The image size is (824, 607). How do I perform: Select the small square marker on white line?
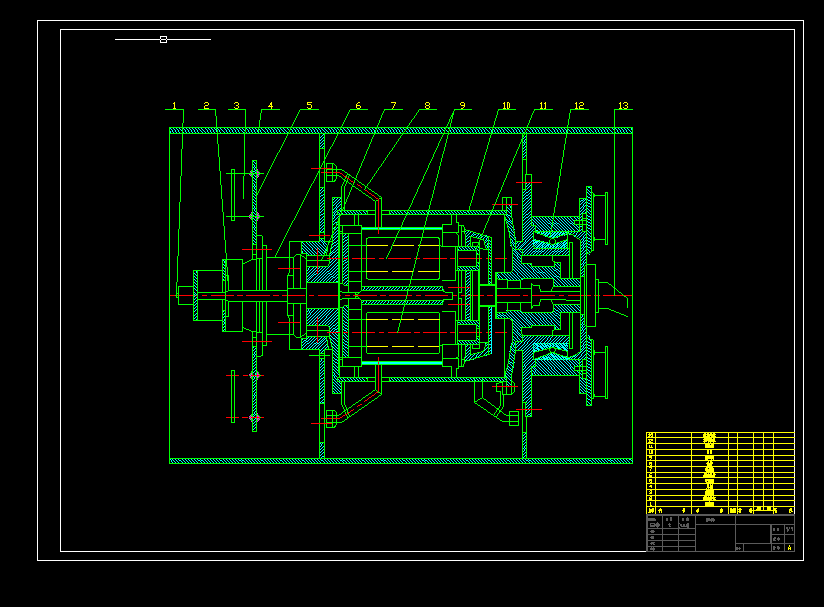pyautogui.click(x=163, y=39)
